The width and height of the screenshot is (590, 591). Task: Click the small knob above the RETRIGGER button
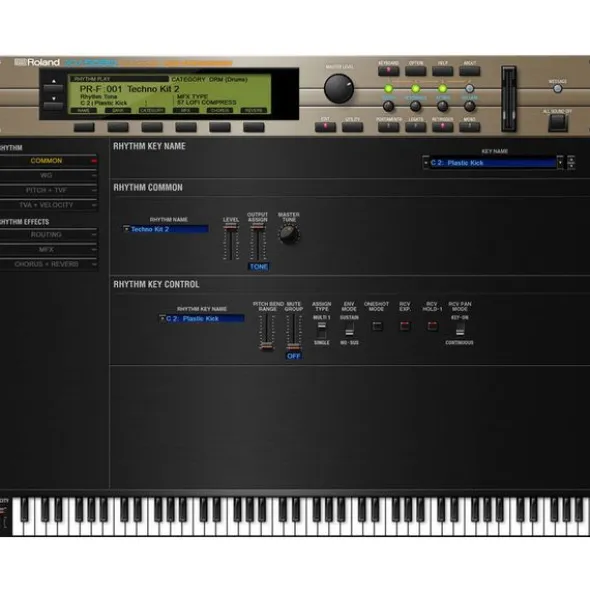[443, 107]
